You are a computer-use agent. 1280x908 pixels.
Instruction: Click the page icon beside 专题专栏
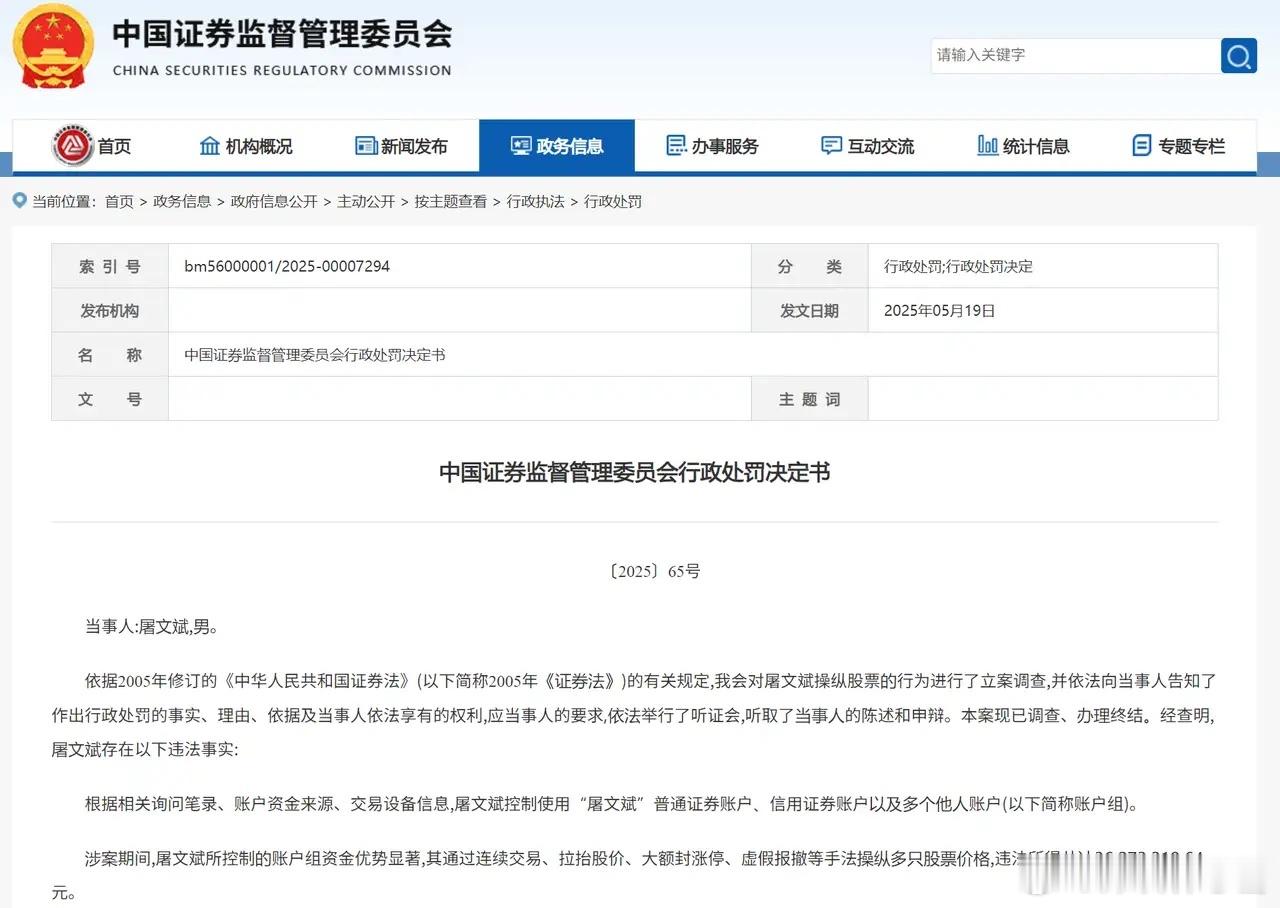[1142, 146]
